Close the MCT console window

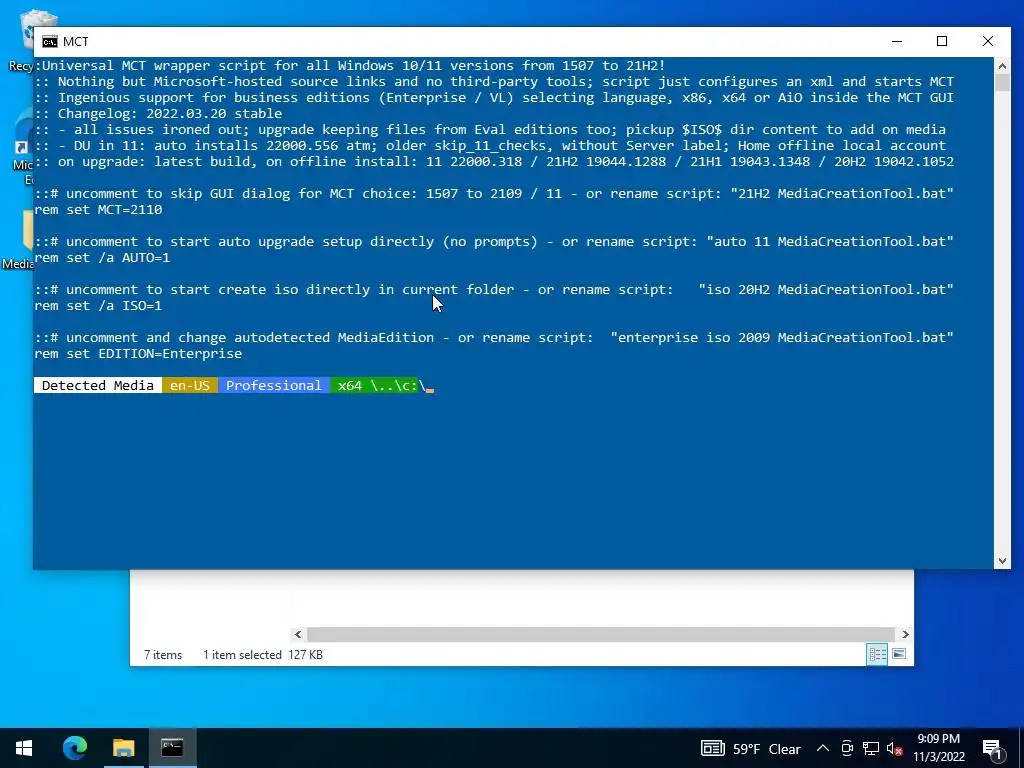(x=987, y=41)
